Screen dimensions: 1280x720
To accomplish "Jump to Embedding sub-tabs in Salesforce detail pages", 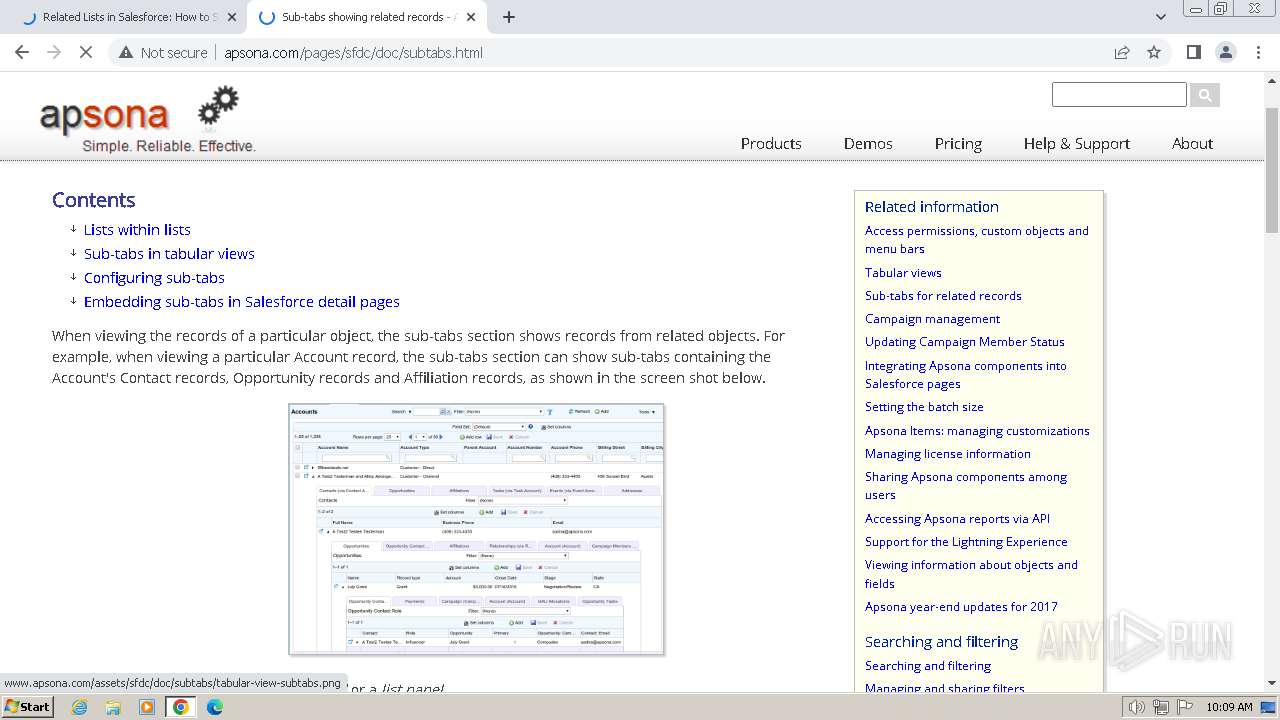I will pos(242,301).
